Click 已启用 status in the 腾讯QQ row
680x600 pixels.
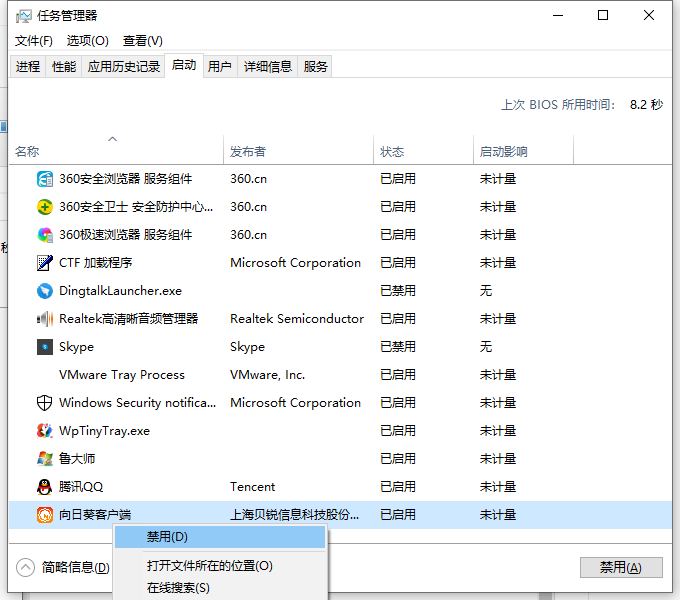(398, 487)
